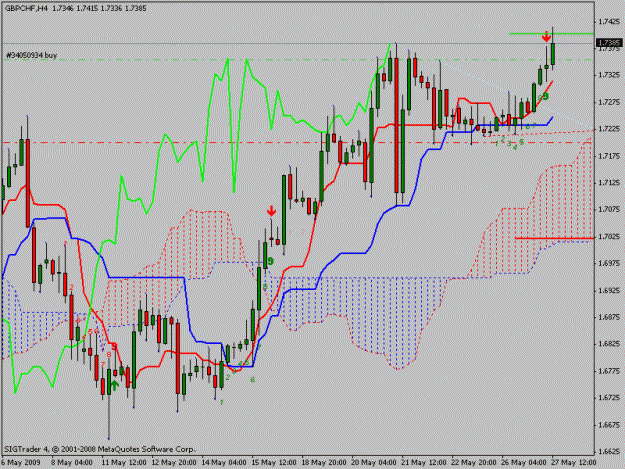Click the 12 May 20:00 time label

[x=174, y=462]
